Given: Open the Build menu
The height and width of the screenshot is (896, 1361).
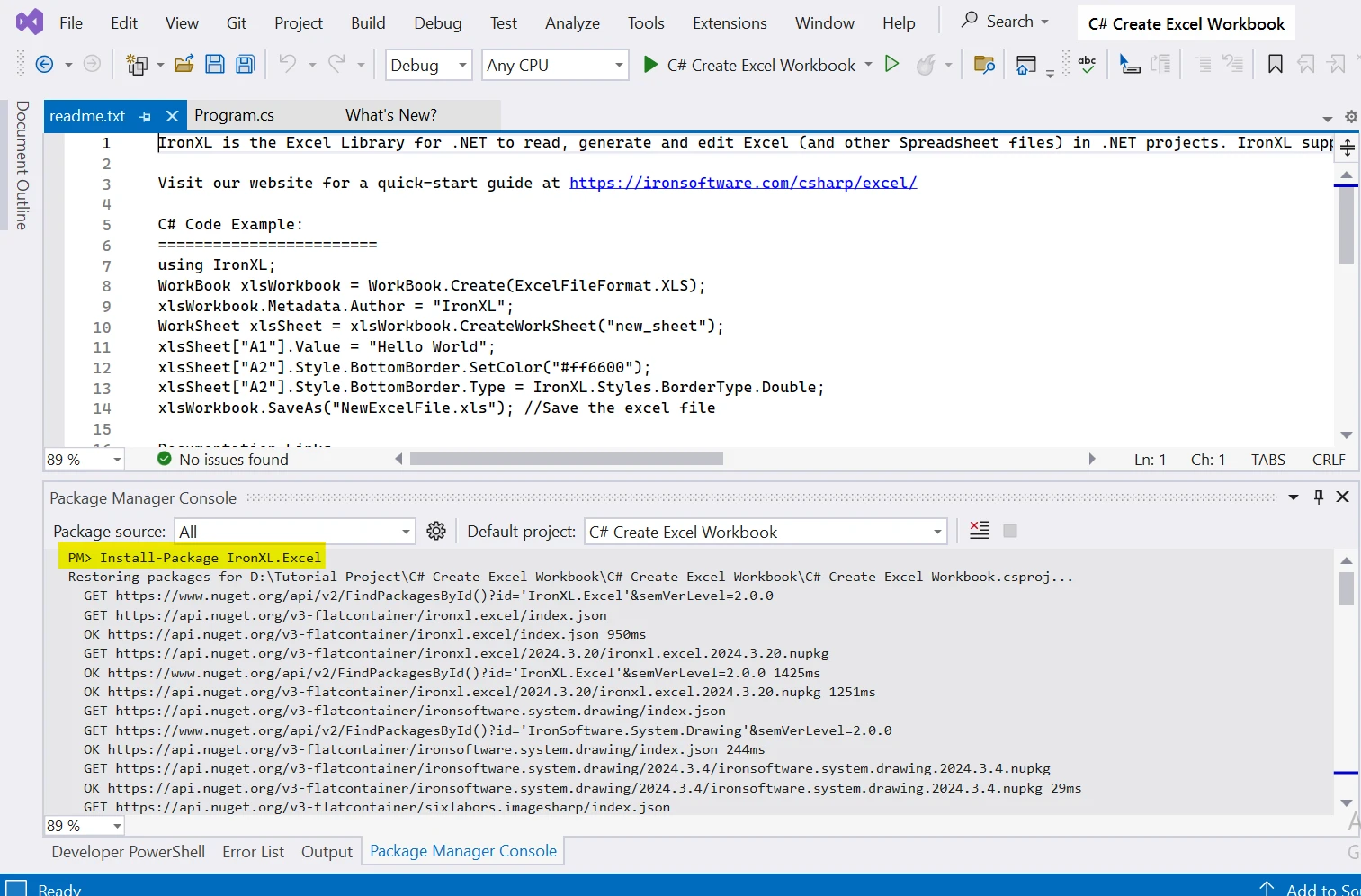Looking at the screenshot, I should coord(368,23).
